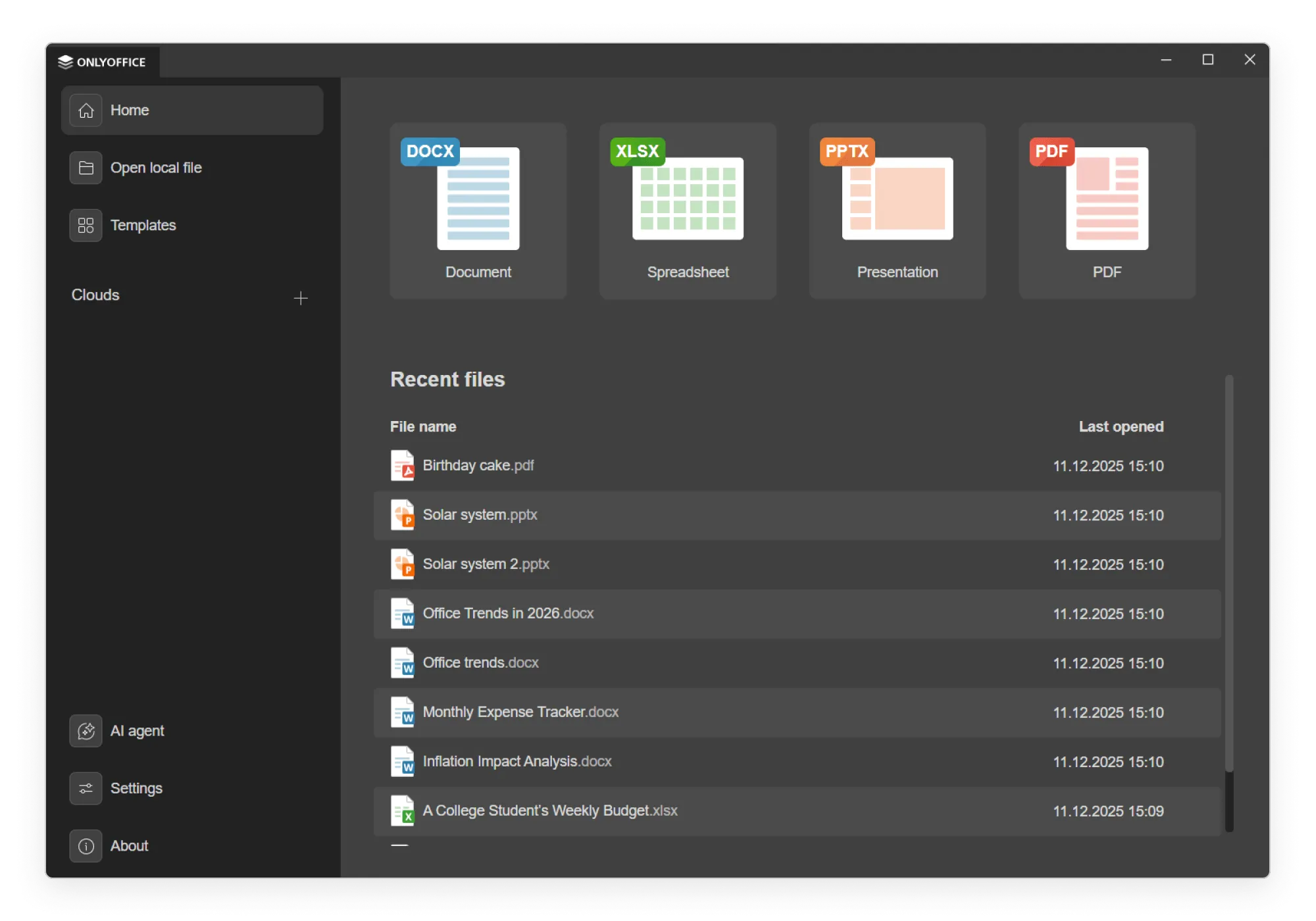Image resolution: width=1316 pixels, height=921 pixels.
Task: Click the Office Trends in 2026.docx icon
Action: point(402,614)
